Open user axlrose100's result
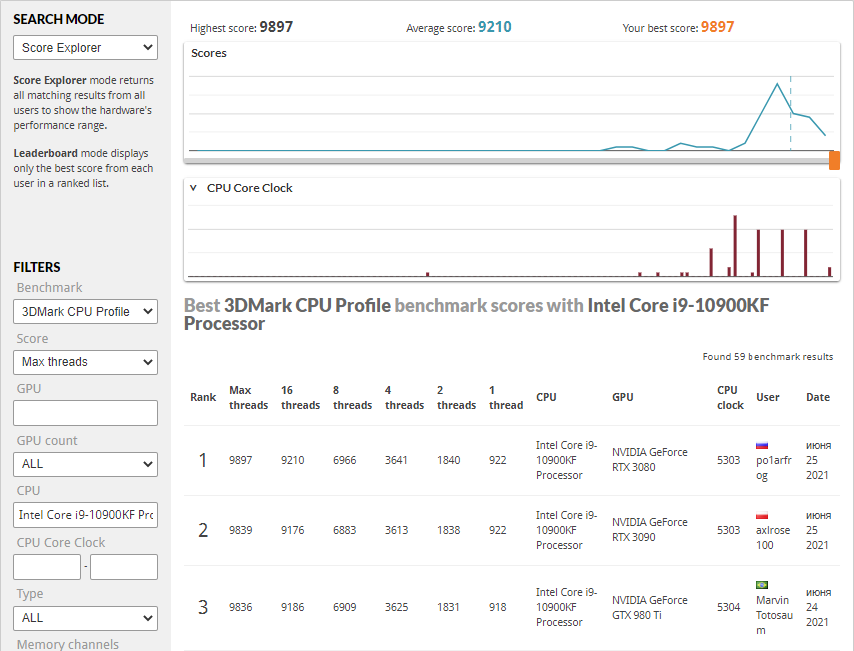854x651 pixels. (773, 538)
